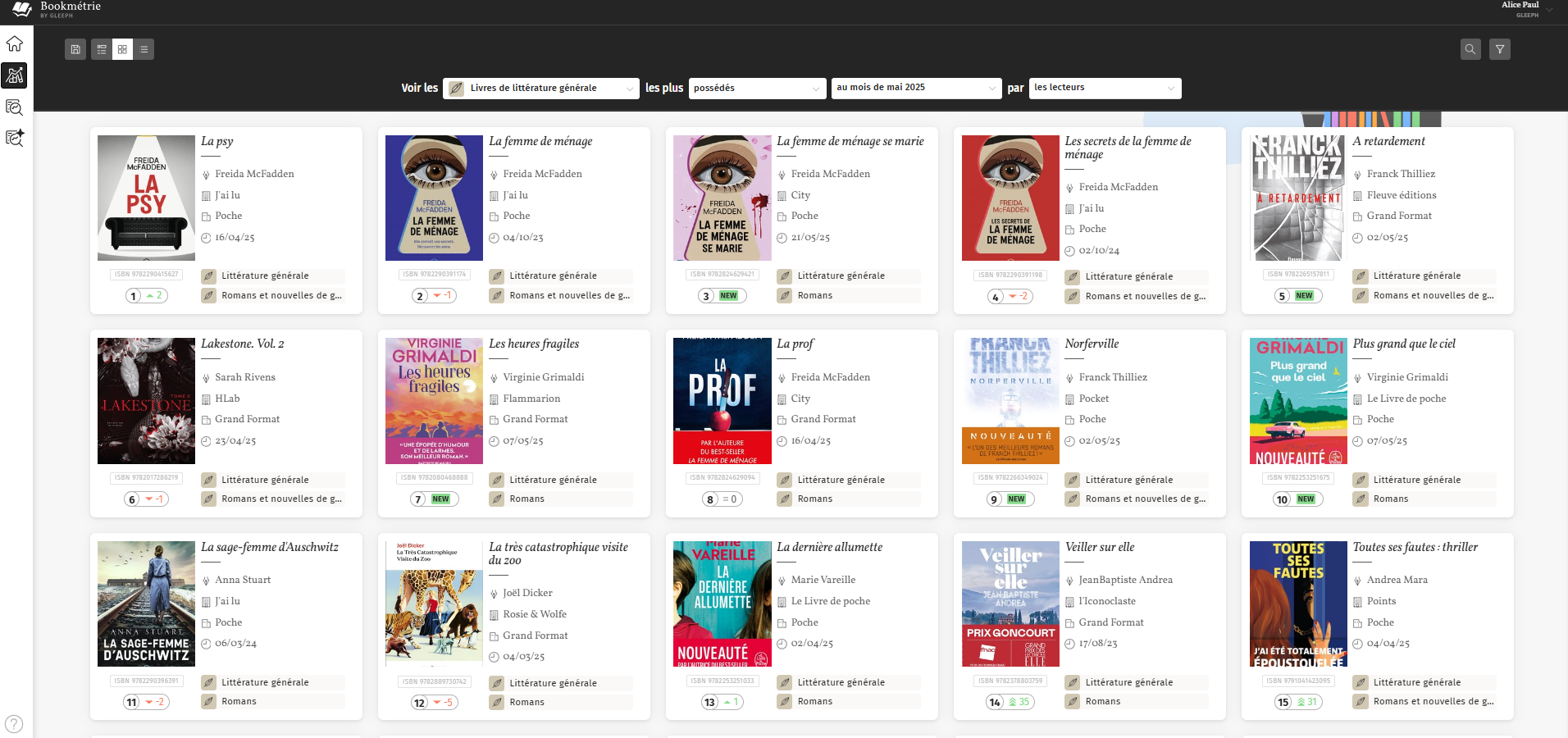Screen dimensions: 1568x738
Task: Open the title 'Les heures fragiles'
Action: tap(534, 344)
